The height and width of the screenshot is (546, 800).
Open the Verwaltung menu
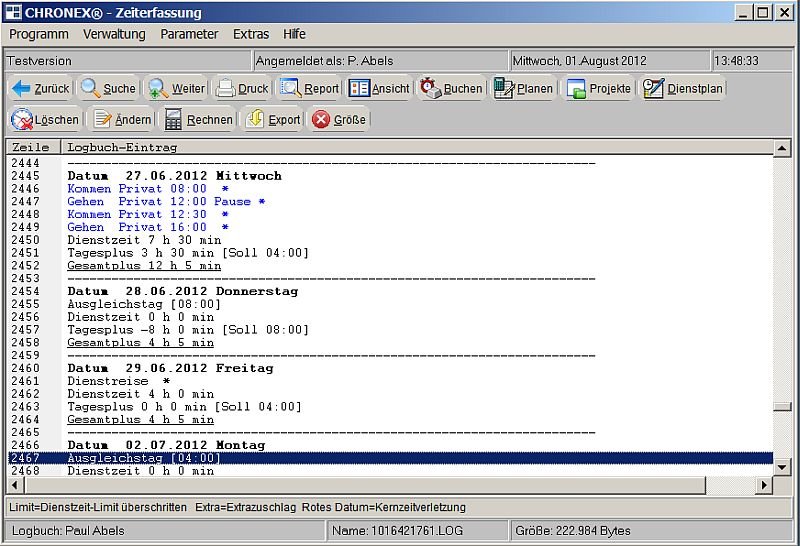click(x=114, y=34)
